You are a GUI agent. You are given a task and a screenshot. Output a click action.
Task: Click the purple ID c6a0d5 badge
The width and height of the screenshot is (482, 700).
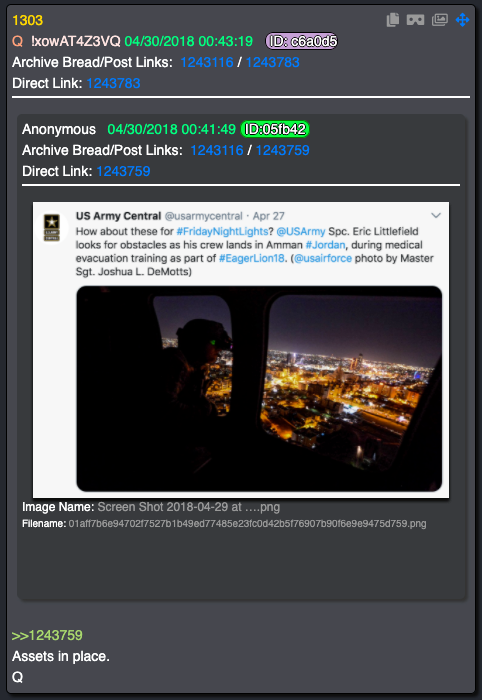pos(302,41)
